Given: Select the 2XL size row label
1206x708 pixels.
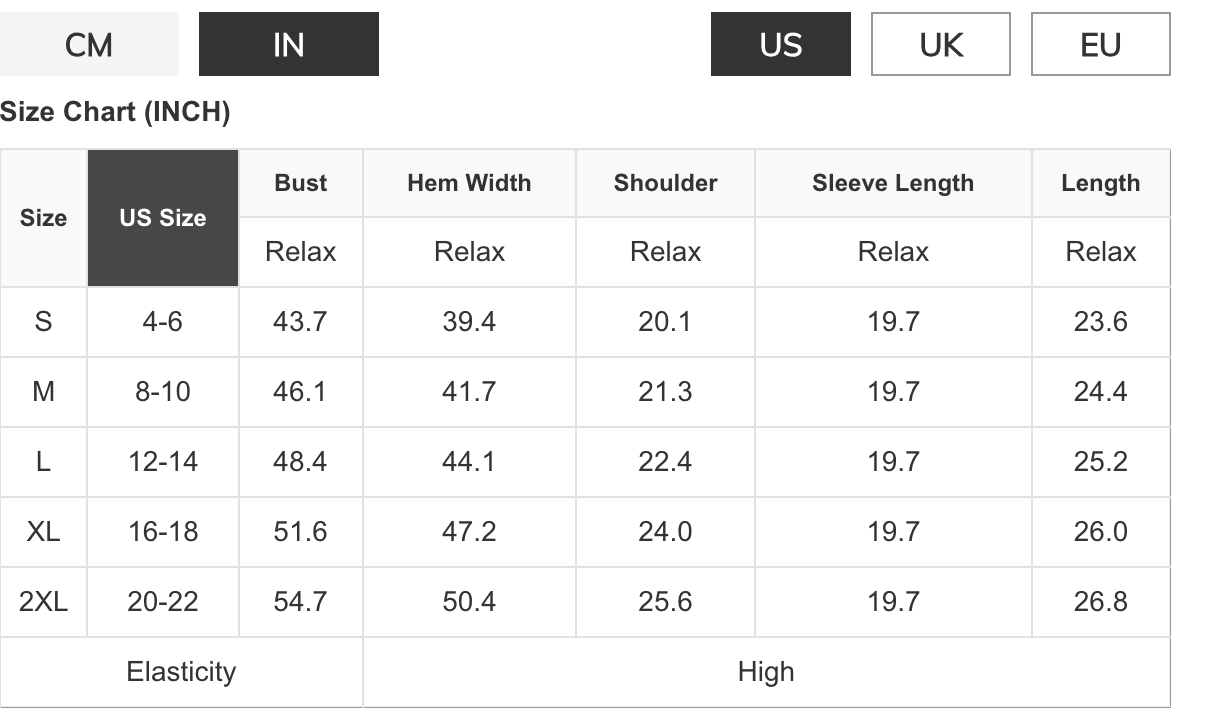Looking at the screenshot, I should click(x=44, y=602).
